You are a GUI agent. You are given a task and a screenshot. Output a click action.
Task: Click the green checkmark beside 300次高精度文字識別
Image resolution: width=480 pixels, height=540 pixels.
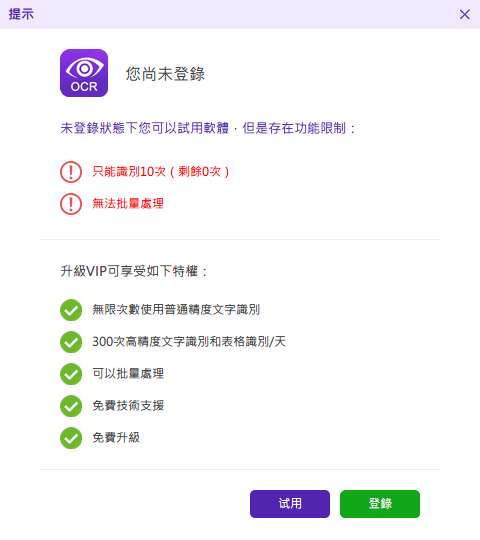(71, 342)
